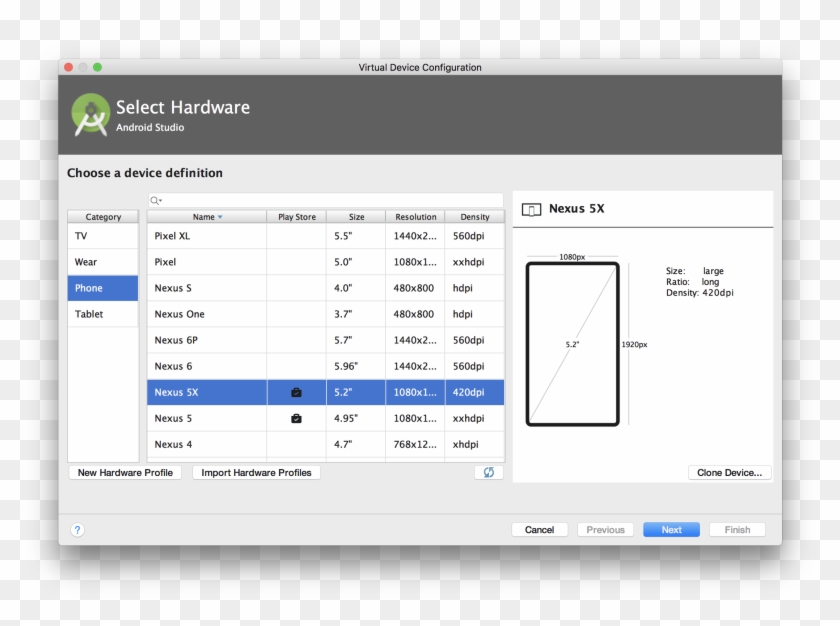
Task: Select the Nexus 5 device name
Action: (x=173, y=418)
